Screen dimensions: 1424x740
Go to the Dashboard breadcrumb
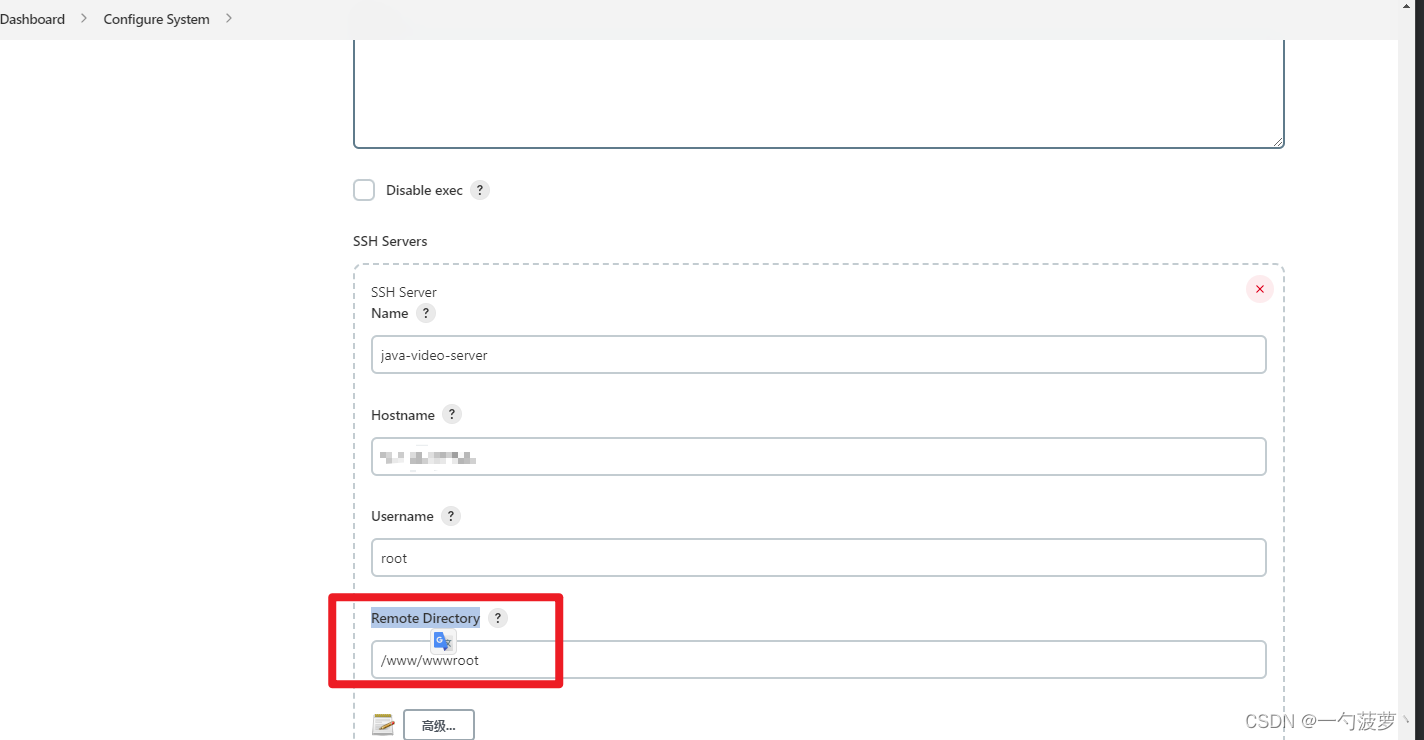tap(32, 19)
